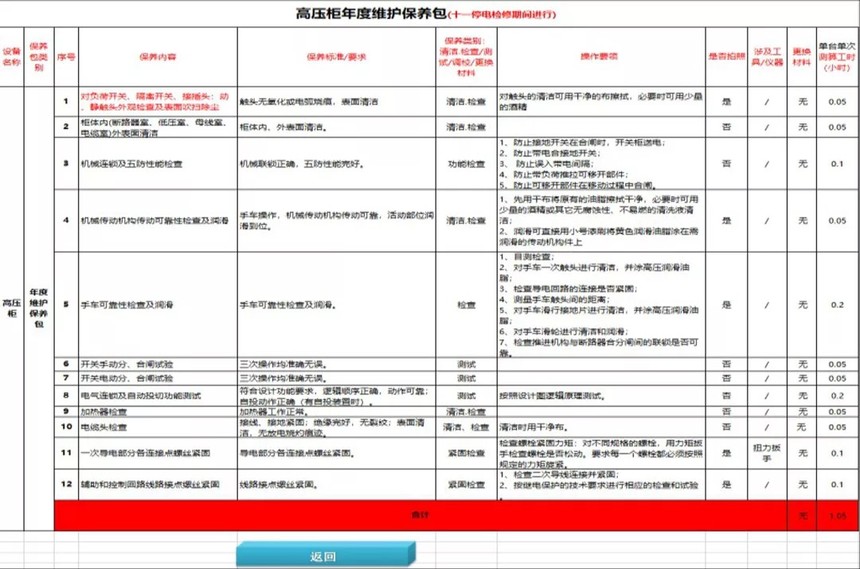860x569 pixels.
Task: Select the 0.2 hours cell for row 5
Action: [x=837, y=305]
